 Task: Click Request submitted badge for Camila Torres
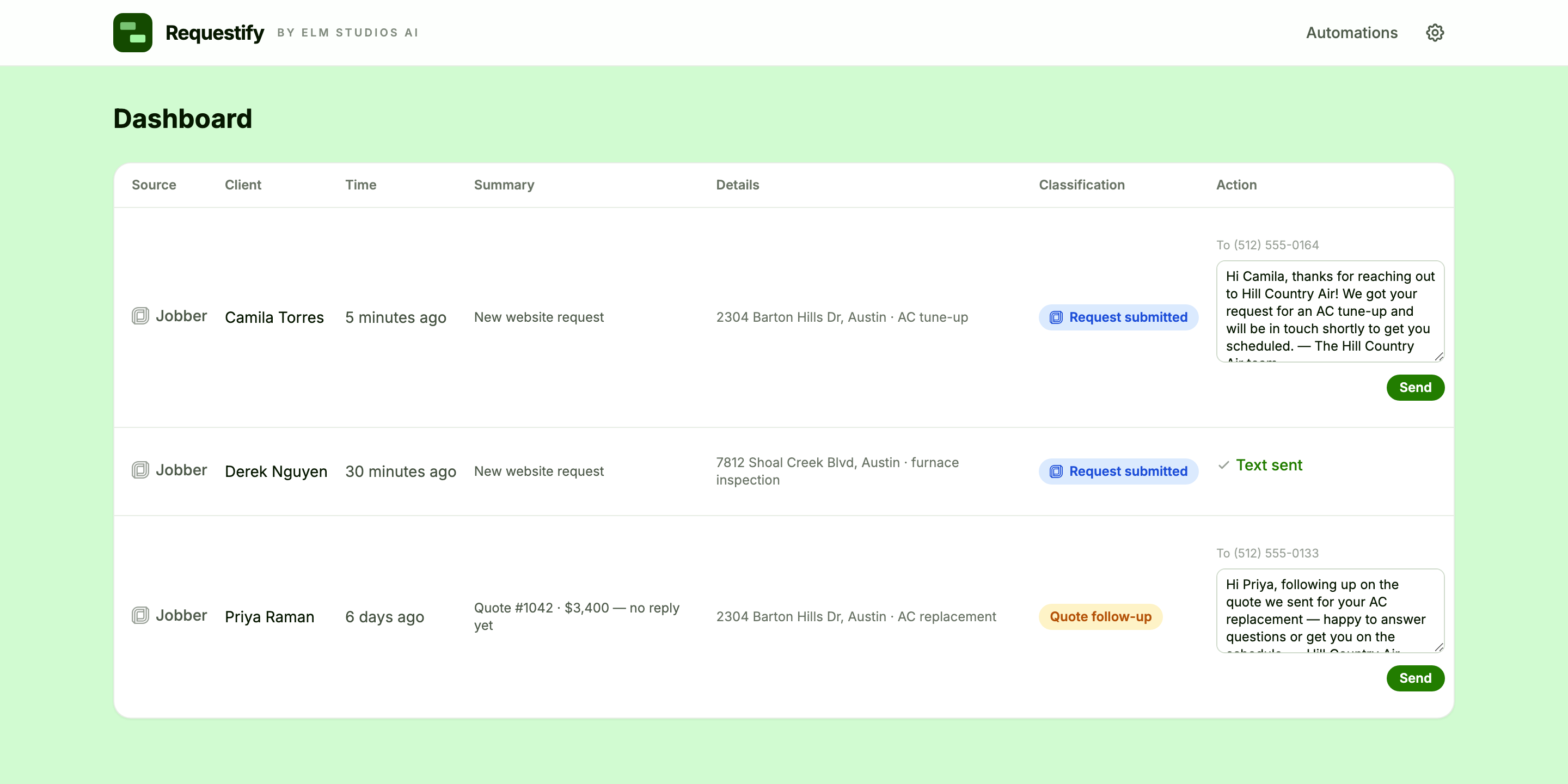[x=1118, y=317]
